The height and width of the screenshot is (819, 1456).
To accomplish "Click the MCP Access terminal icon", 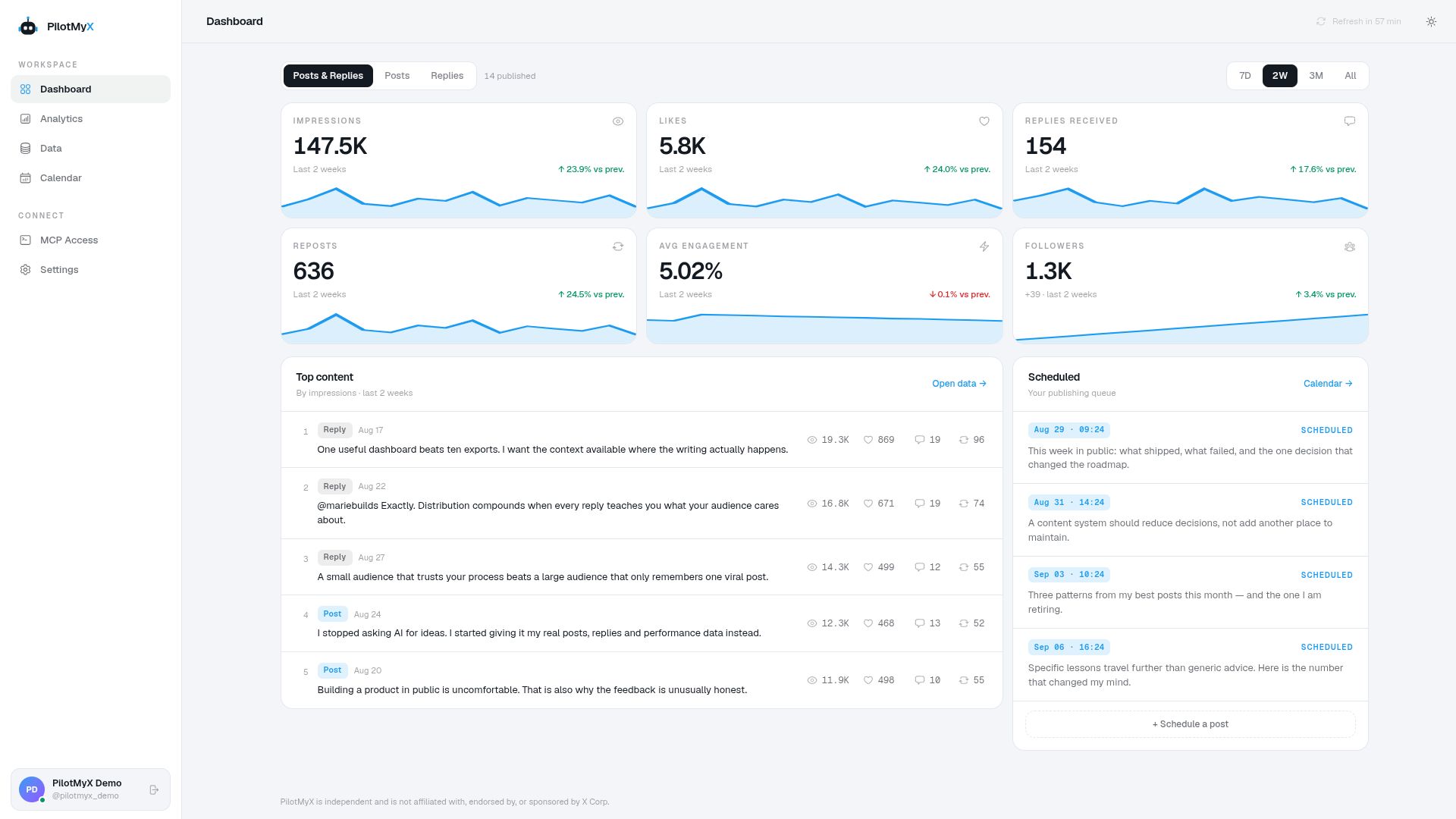I will point(25,240).
